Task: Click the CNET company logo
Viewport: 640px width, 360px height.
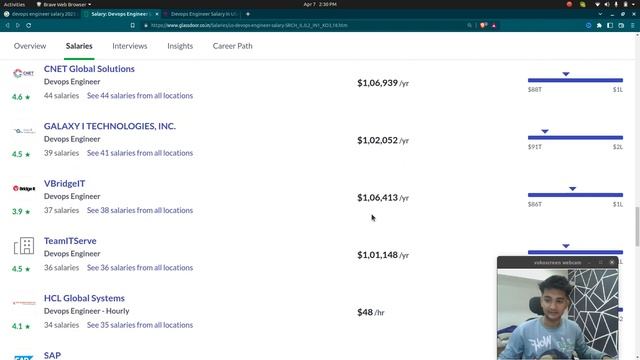Action: point(23,73)
